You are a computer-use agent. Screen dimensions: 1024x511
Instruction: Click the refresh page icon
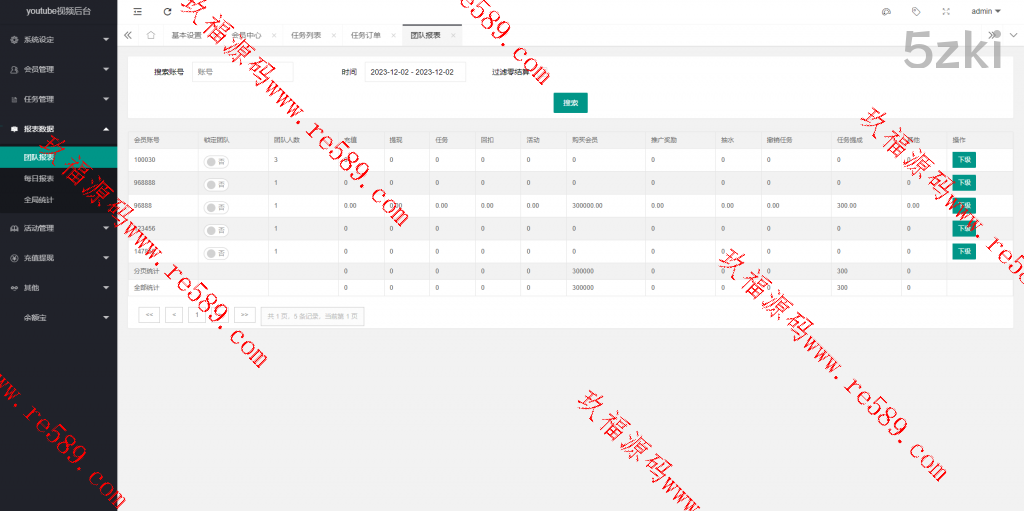(167, 12)
